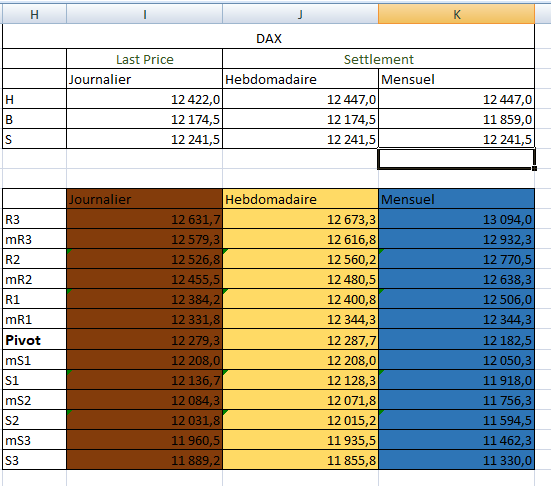Select upper table Mensuel label cell

(x=456, y=79)
